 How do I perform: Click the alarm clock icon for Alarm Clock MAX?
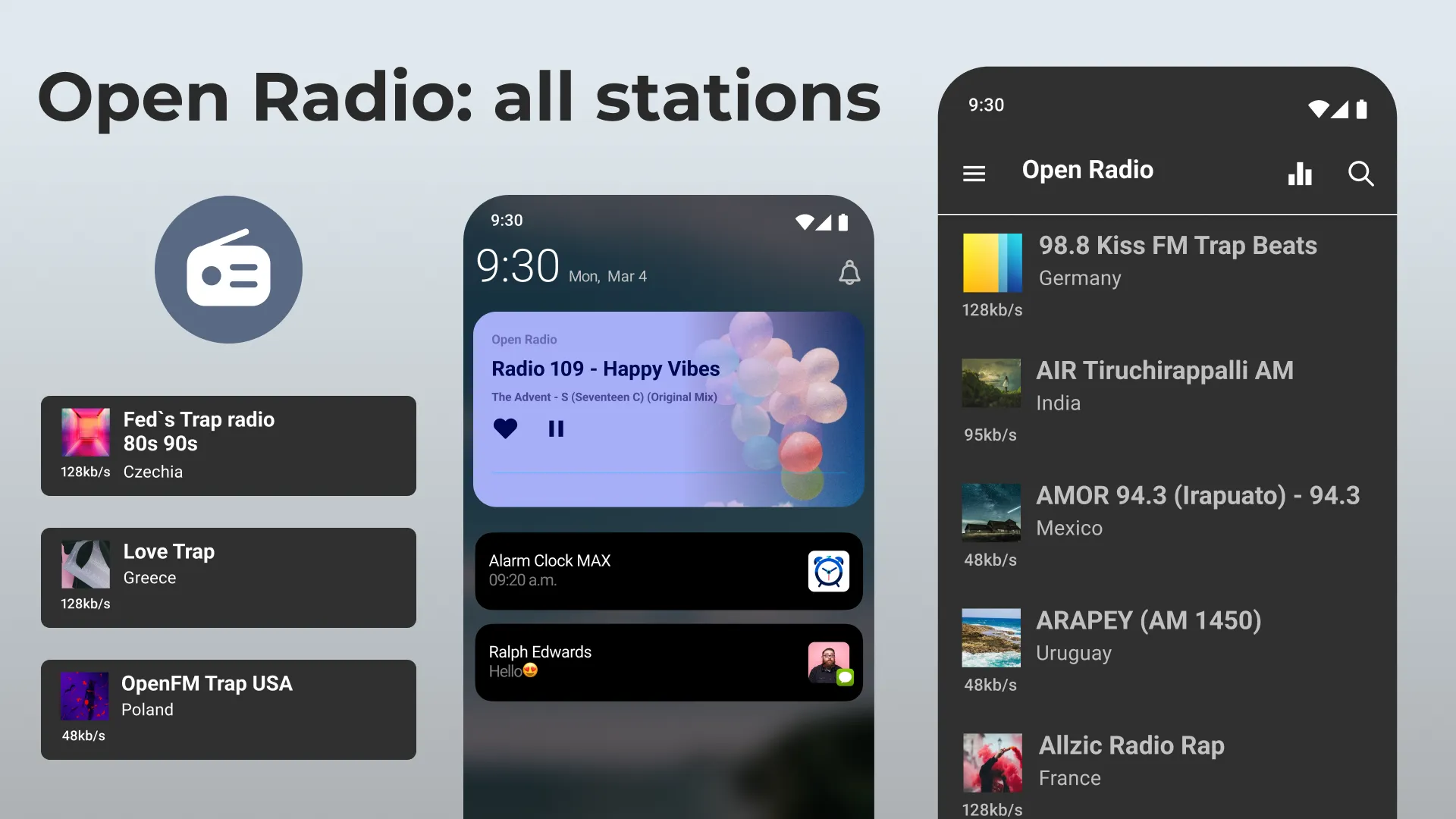828,570
